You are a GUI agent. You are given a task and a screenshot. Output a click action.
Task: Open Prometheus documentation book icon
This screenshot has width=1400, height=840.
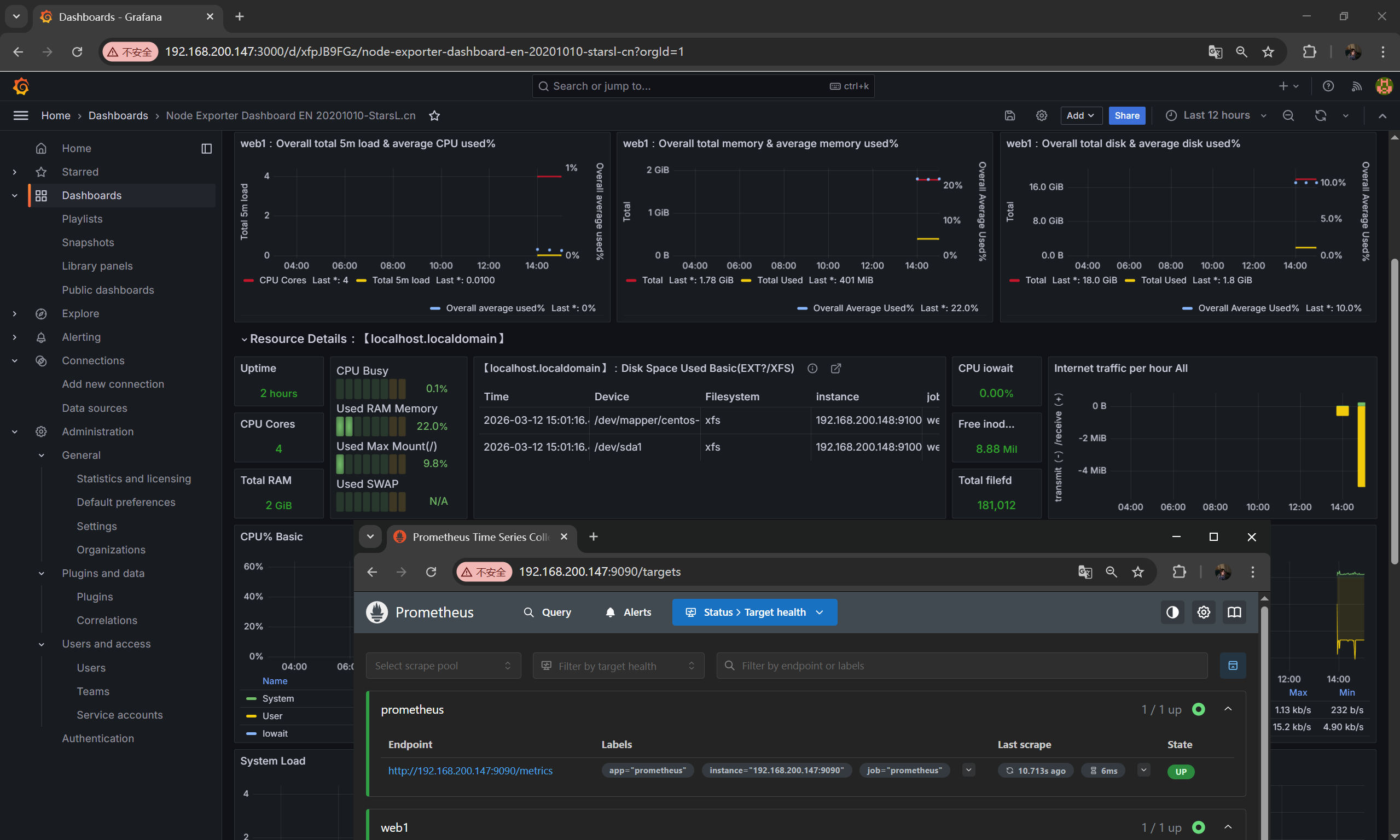(x=1234, y=612)
